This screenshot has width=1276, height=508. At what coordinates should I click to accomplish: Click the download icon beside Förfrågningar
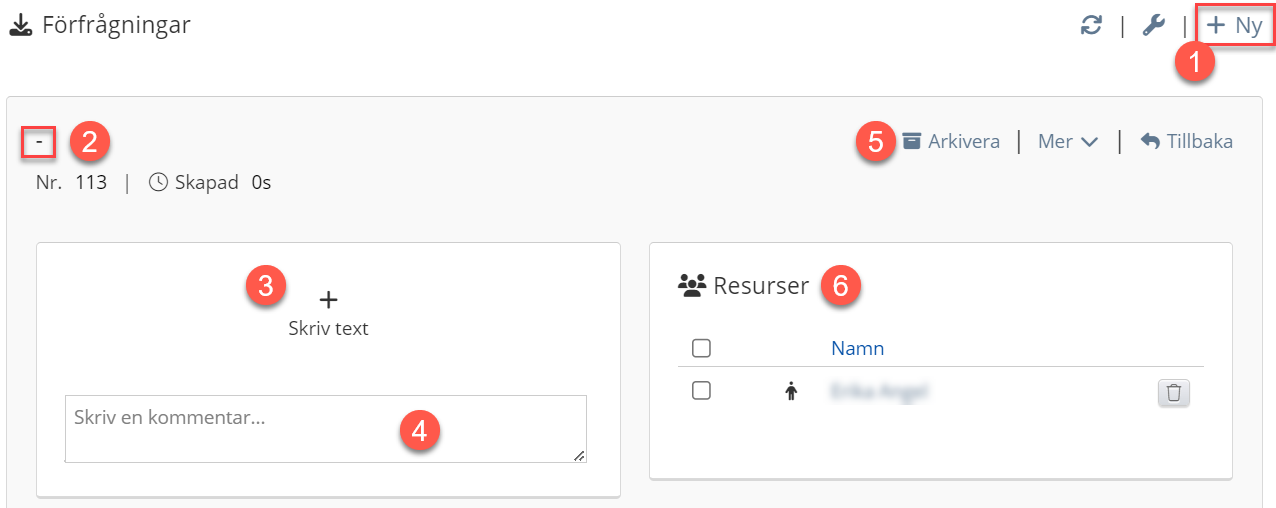point(20,26)
